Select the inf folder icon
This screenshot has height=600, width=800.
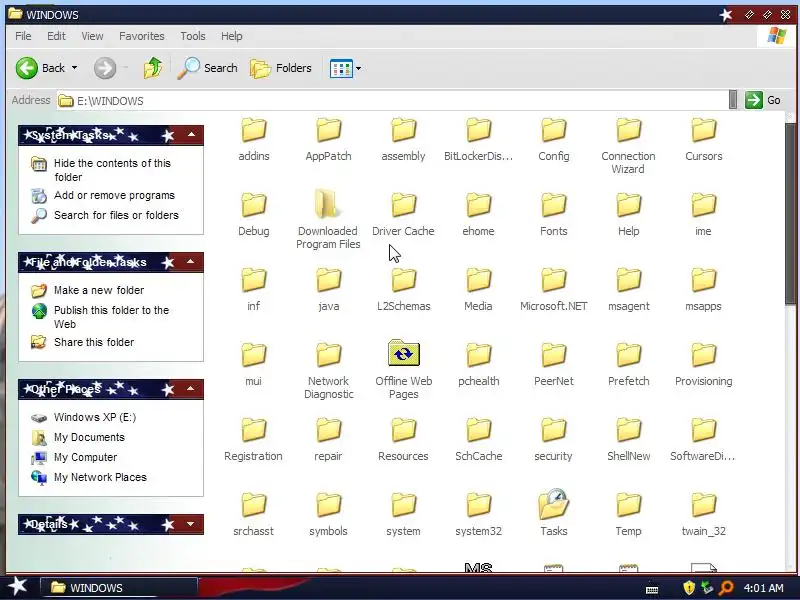click(254, 280)
